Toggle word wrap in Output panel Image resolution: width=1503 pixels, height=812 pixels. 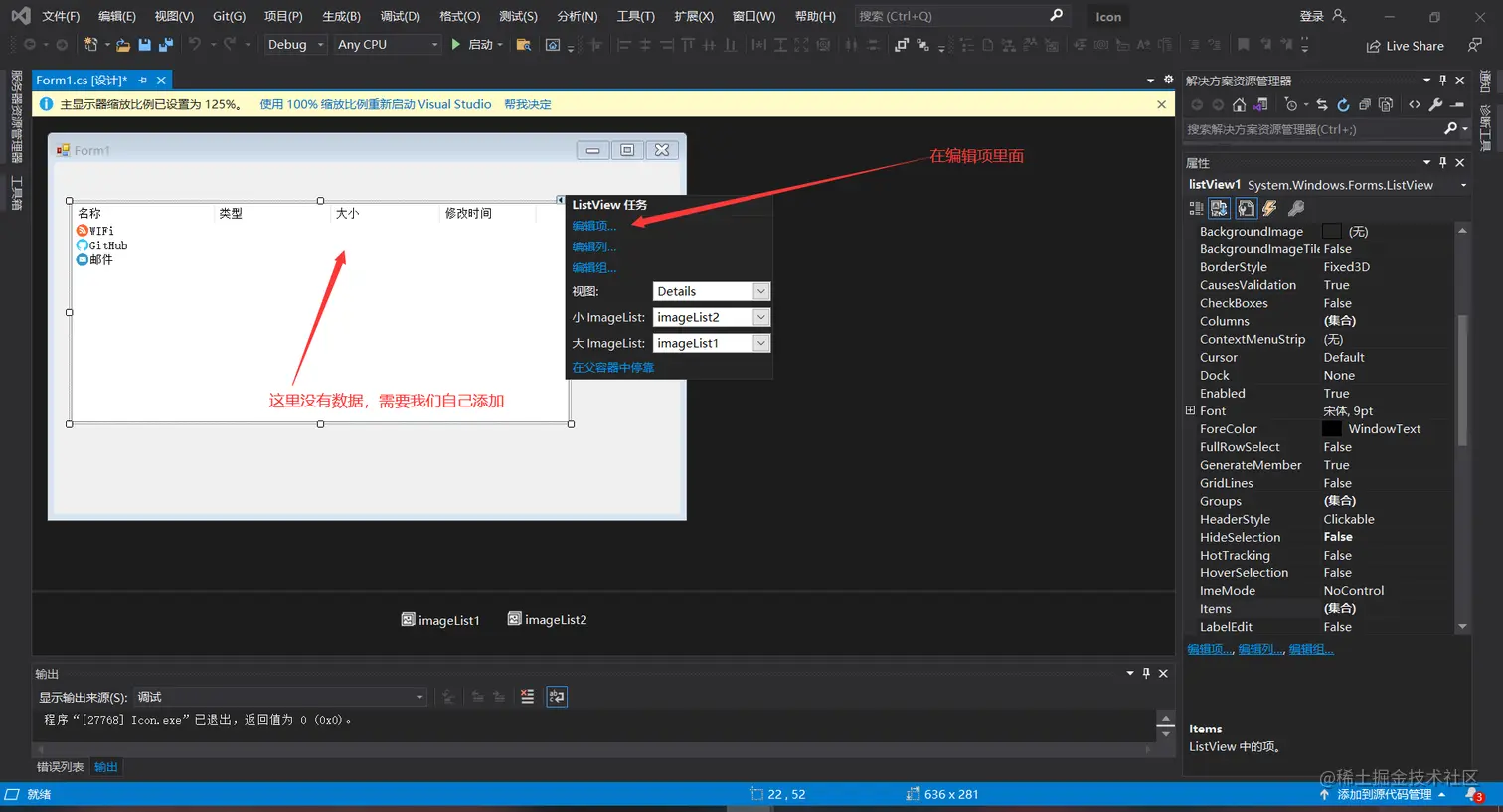(x=557, y=697)
